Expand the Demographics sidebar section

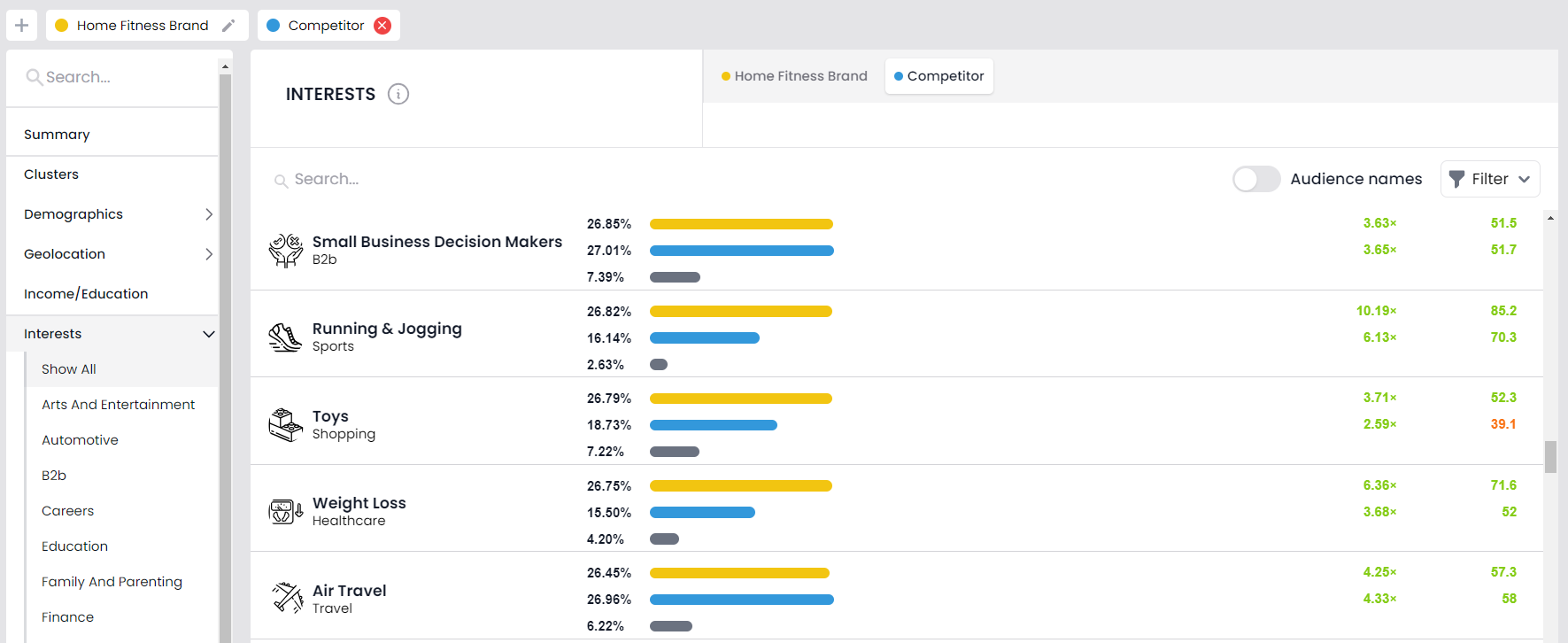coord(208,214)
